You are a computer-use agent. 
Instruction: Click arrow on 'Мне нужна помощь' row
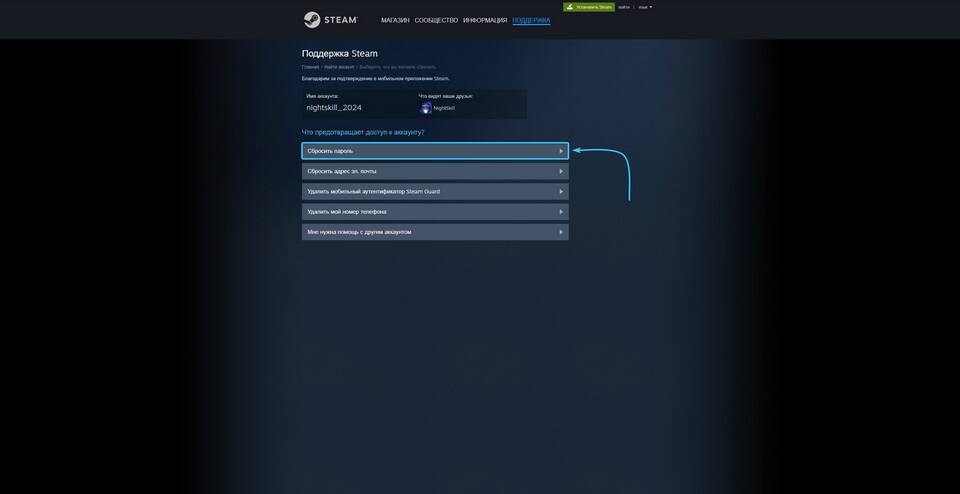560,232
